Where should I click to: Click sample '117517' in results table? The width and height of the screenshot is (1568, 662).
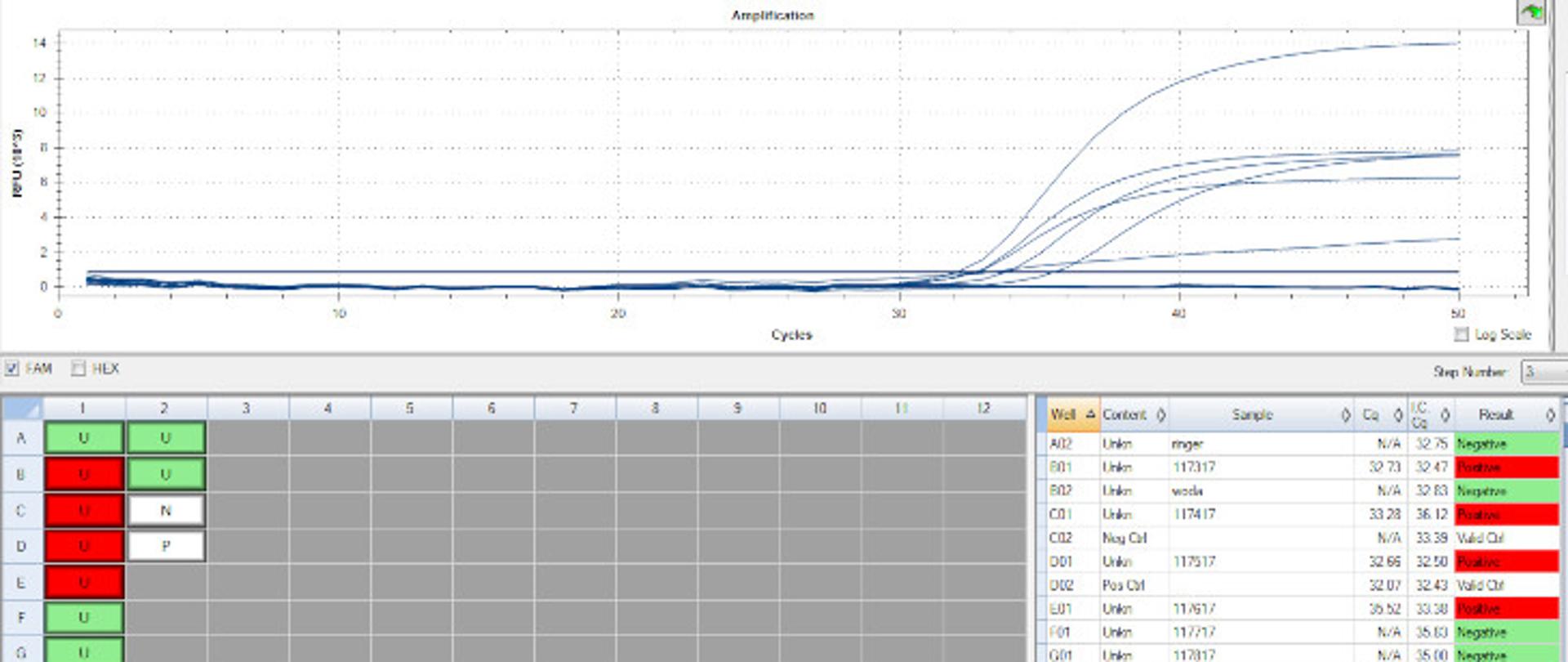coord(1194,561)
